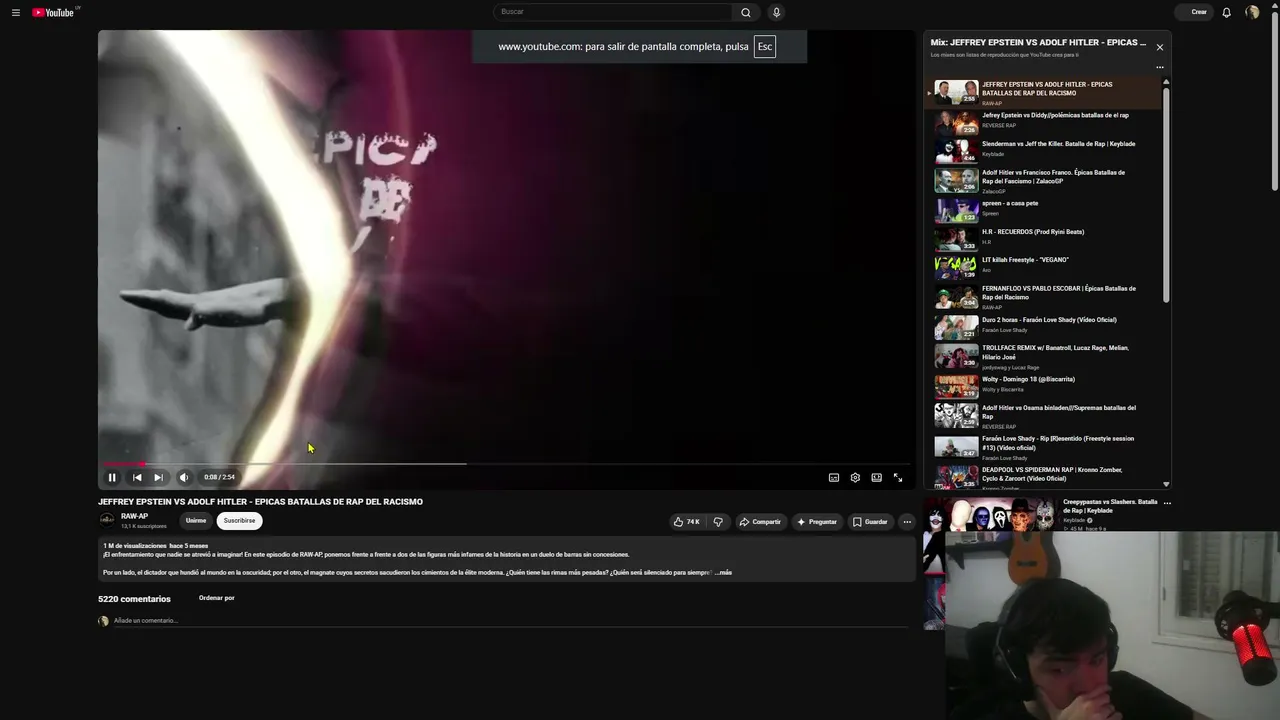Toggle fullscreen mode on the player
The image size is (1280, 720).
(x=898, y=477)
